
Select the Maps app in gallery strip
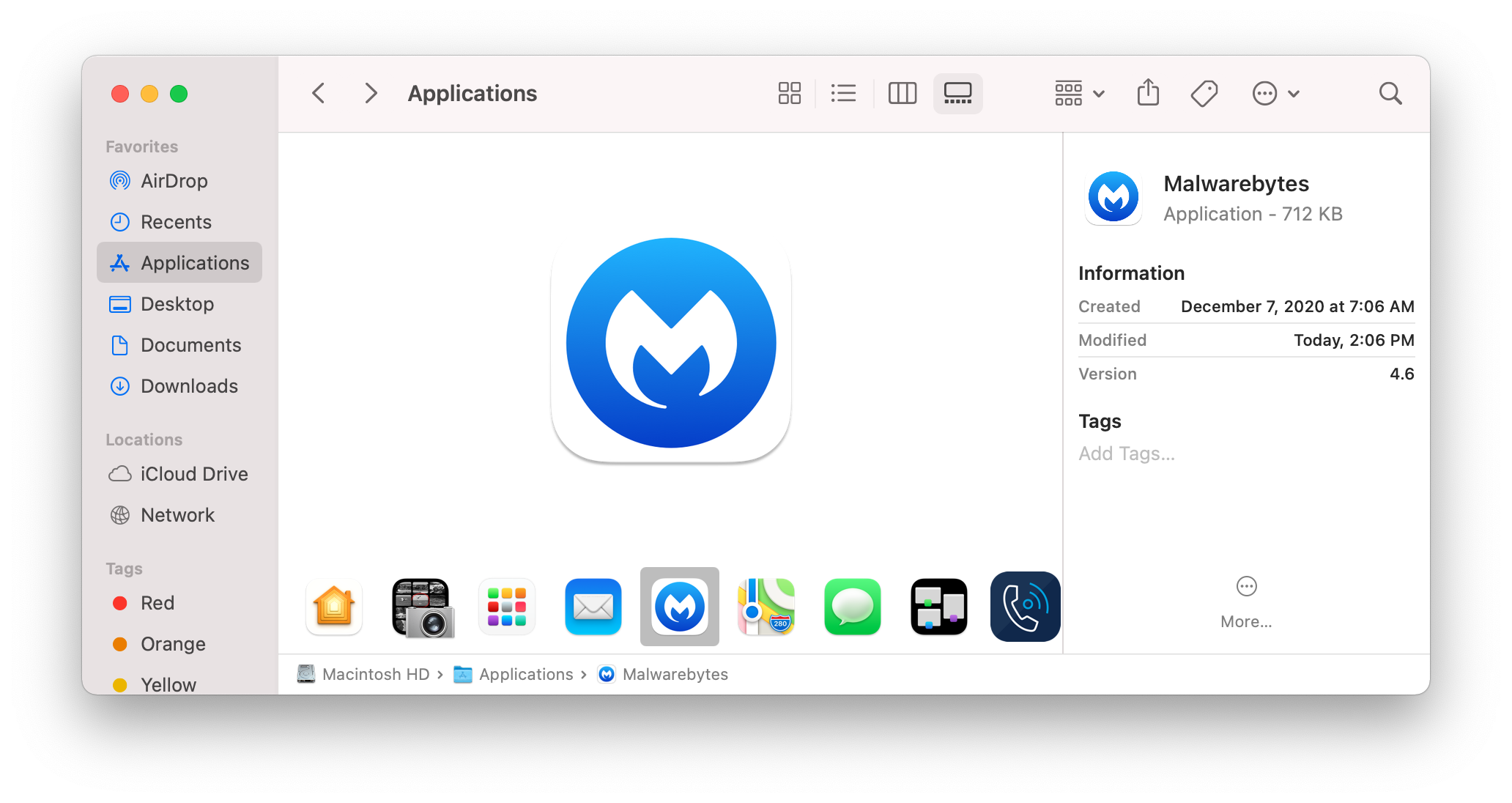point(766,607)
